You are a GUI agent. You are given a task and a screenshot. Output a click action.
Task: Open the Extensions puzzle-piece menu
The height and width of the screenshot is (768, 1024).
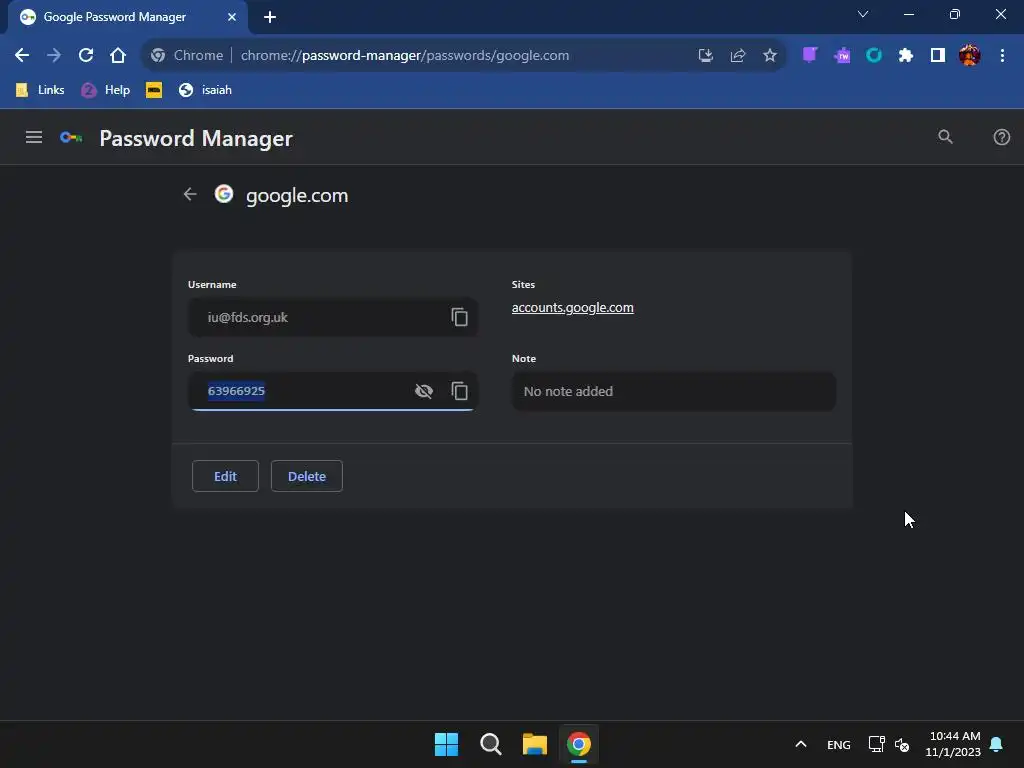[x=906, y=56]
